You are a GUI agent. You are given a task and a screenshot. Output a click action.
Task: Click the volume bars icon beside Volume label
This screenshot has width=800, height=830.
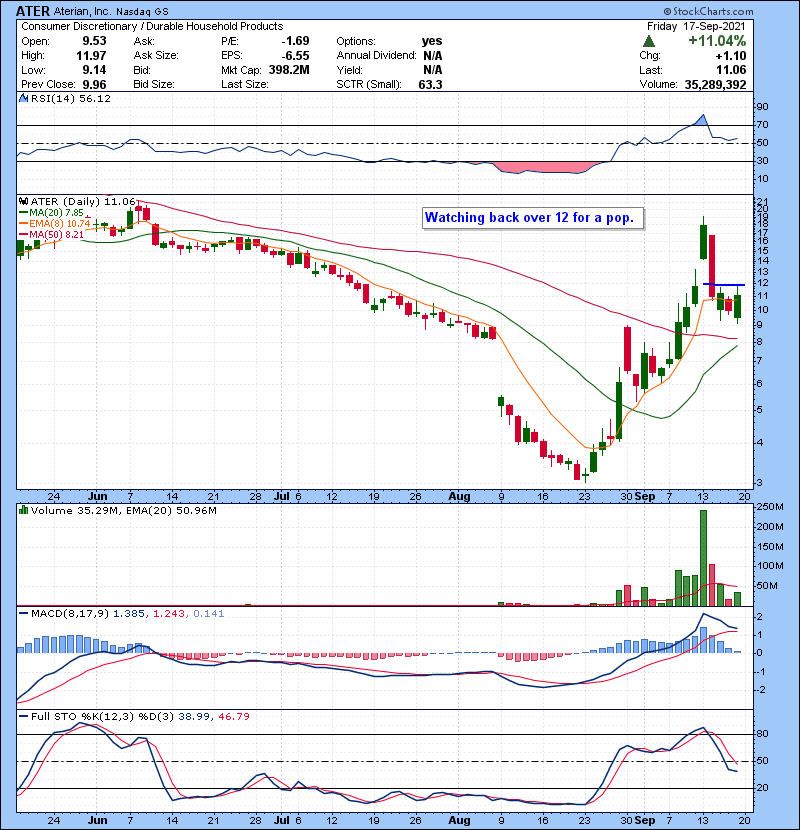23,510
